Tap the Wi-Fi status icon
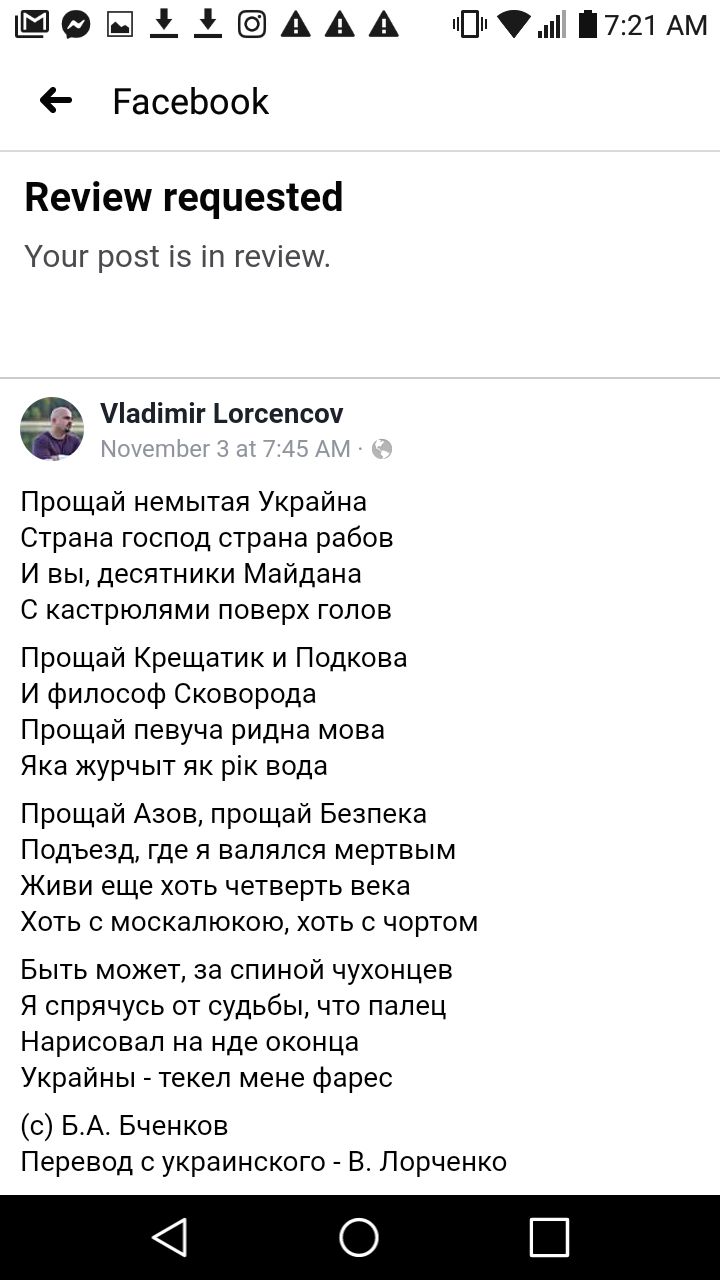 513,24
